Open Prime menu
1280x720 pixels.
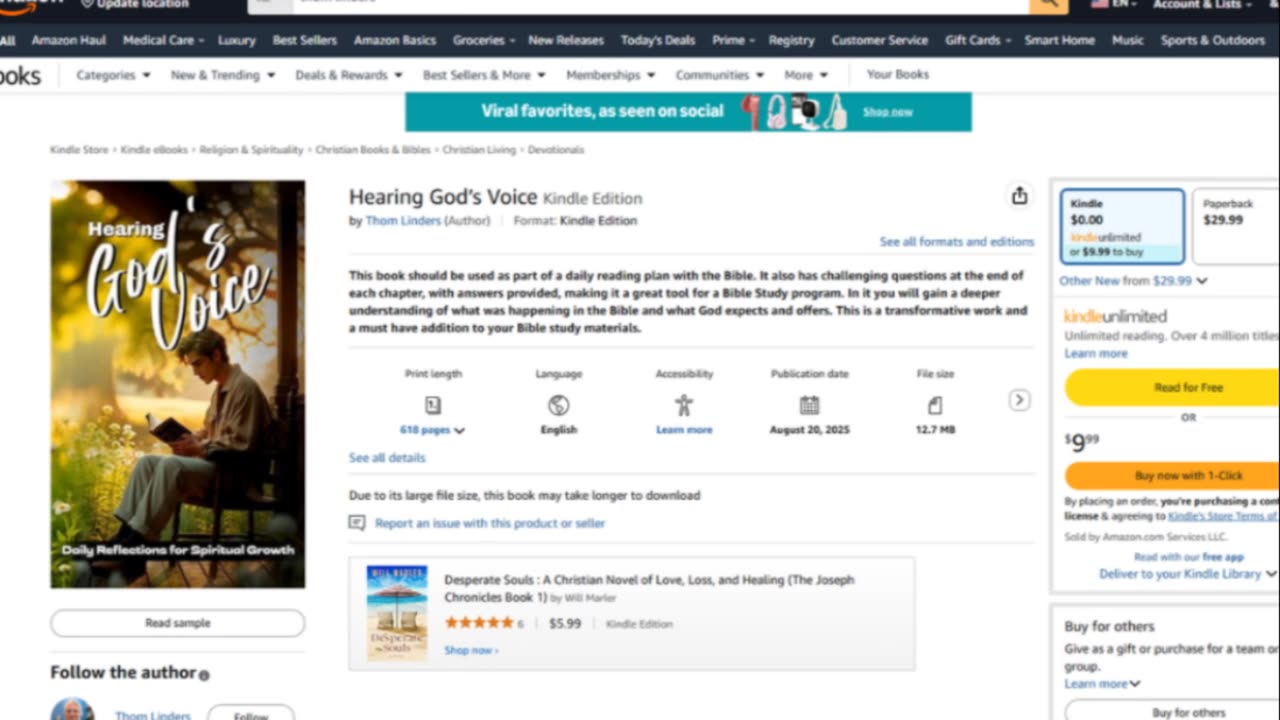tap(733, 40)
